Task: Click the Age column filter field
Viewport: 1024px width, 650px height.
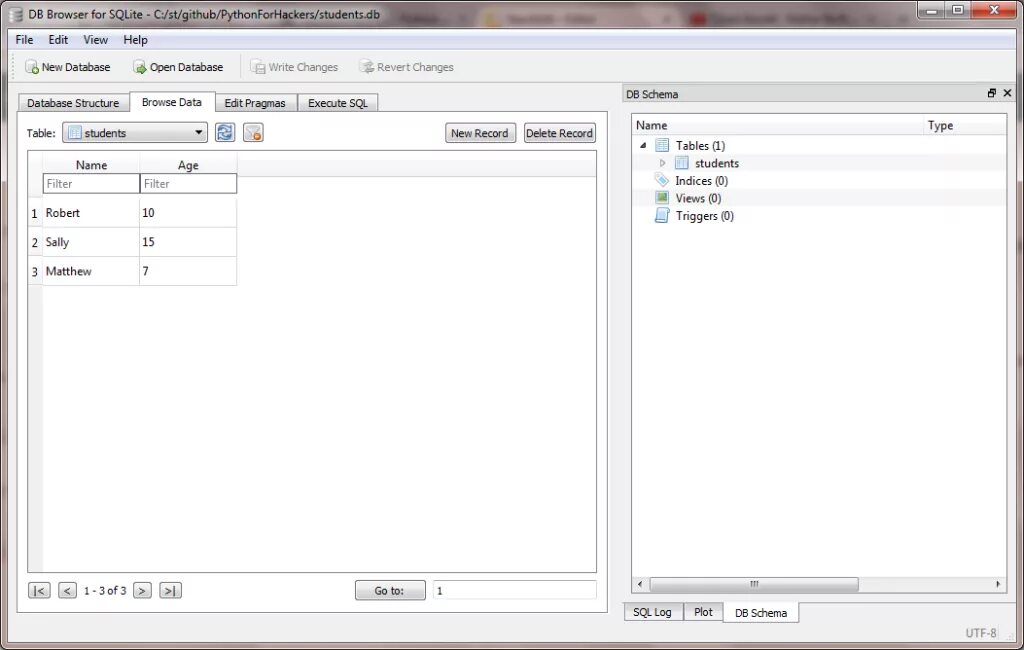Action: click(x=188, y=184)
